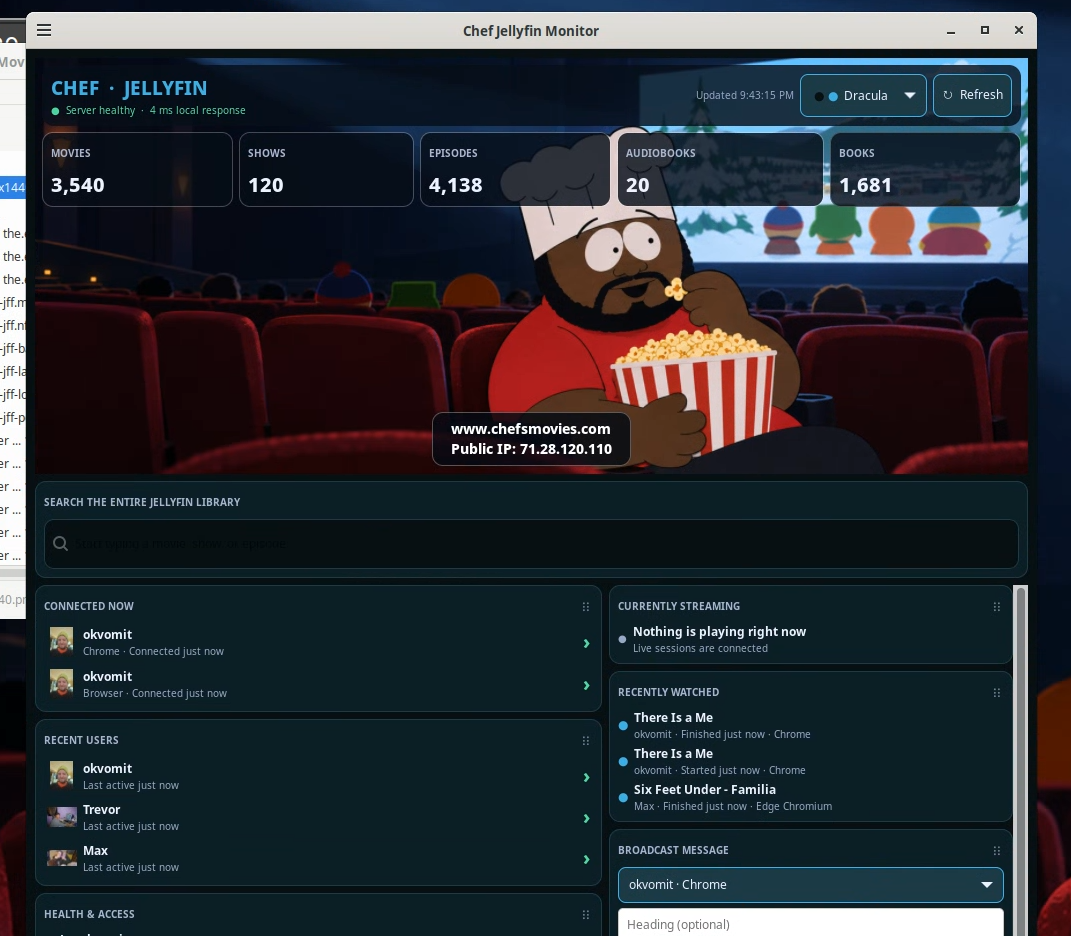Click the CHEF · JELLYFIN title
The height and width of the screenshot is (936, 1071).
(129, 88)
